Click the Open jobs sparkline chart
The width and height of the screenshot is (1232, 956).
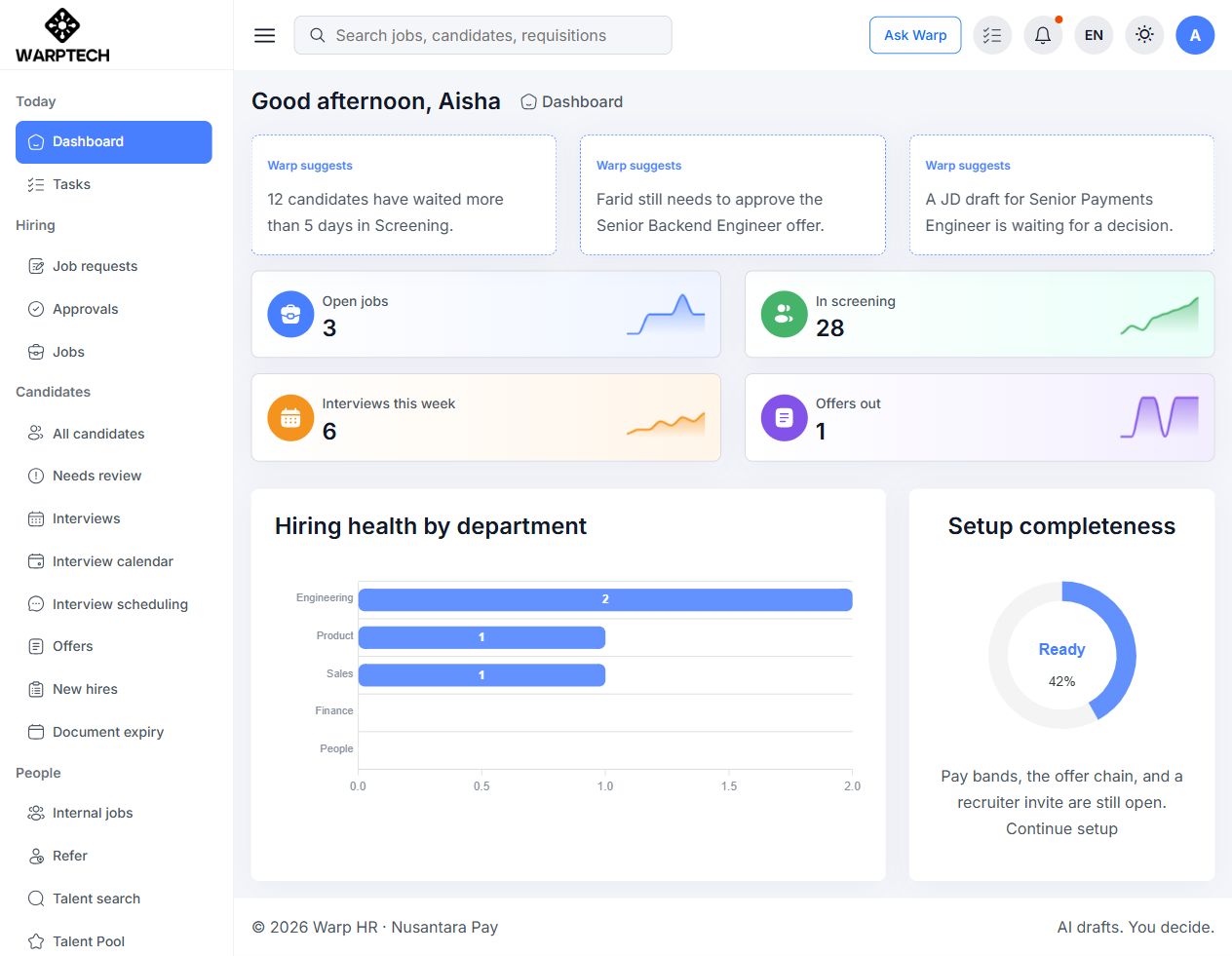tap(666, 315)
